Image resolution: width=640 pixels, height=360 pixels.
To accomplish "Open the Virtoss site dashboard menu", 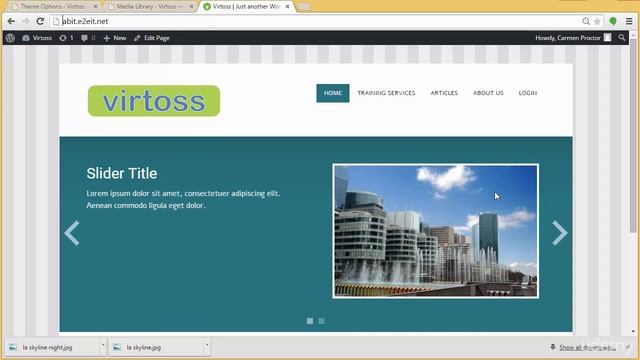I will 37,38.
